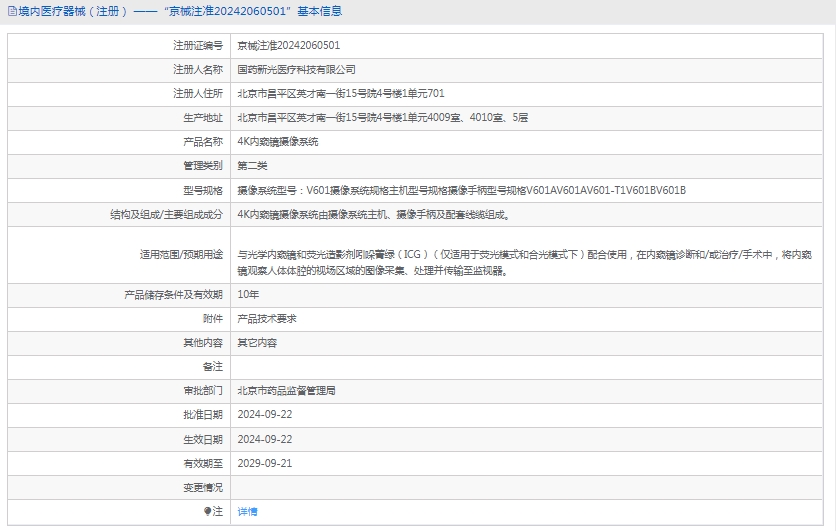Click the 第二类 management category value
836x531 pixels.
click(252, 166)
